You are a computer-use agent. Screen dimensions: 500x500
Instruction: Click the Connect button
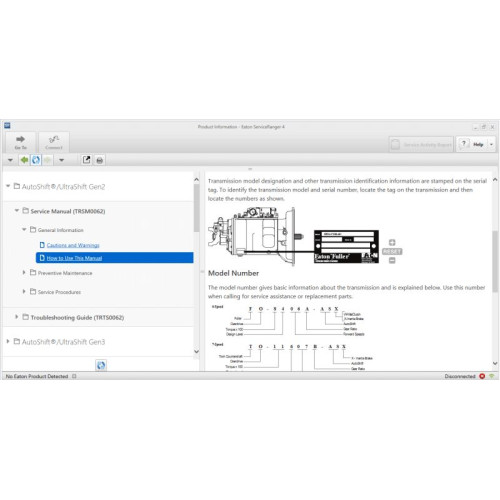pyautogui.click(x=54, y=142)
